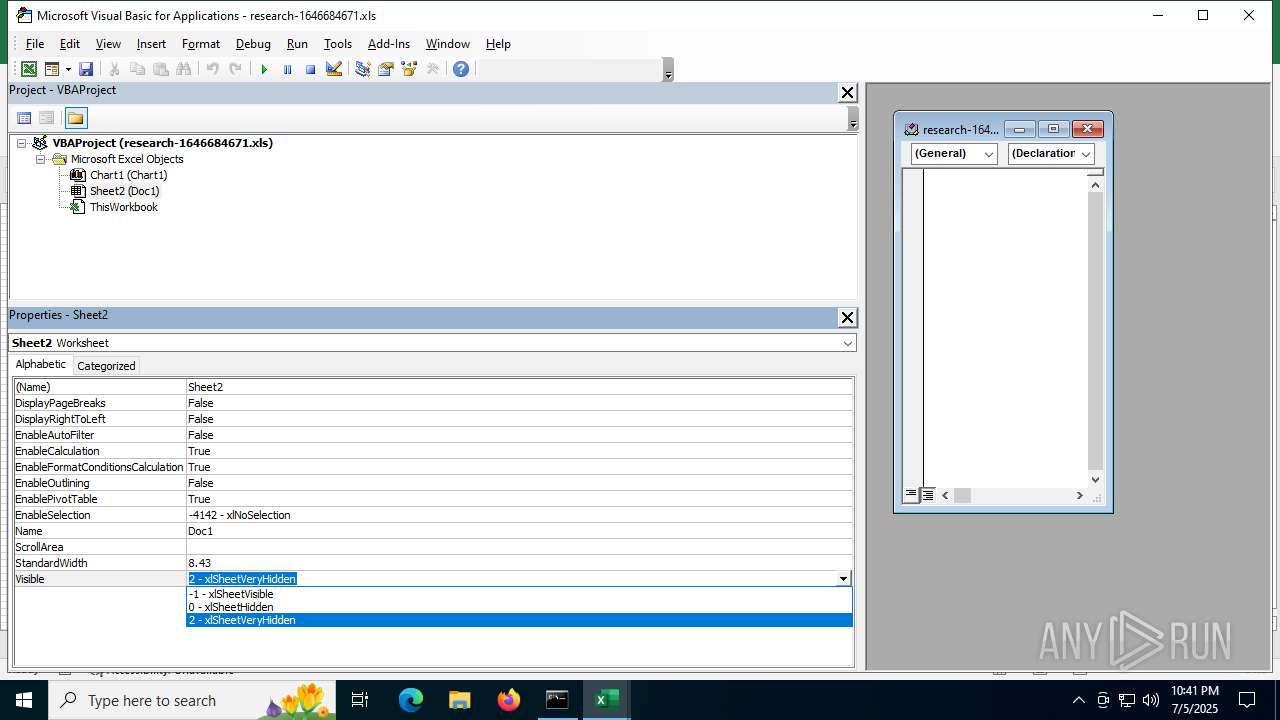Click Full Module View button in code window
The width and height of the screenshot is (1280, 720).
pyautogui.click(x=928, y=495)
